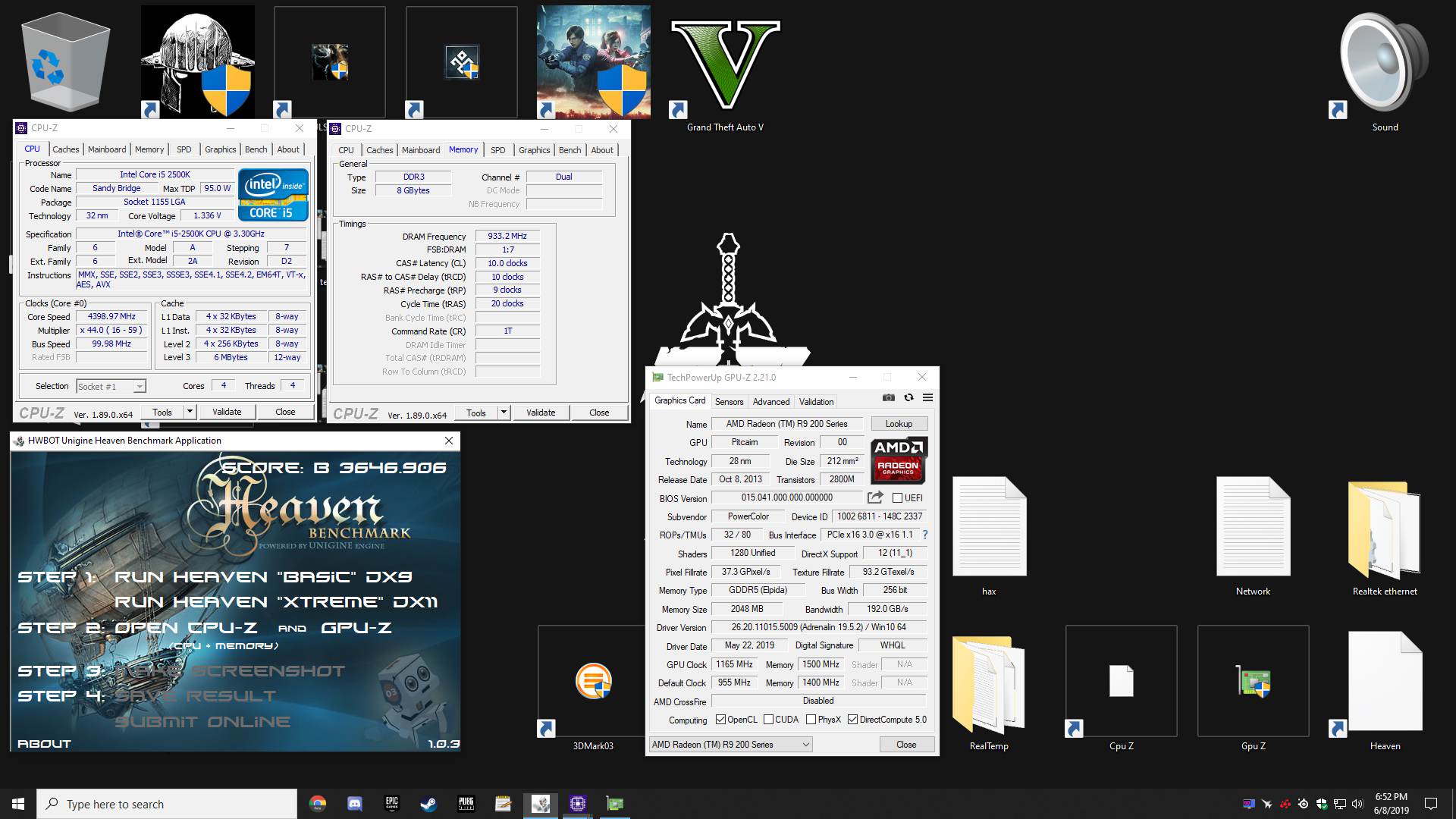Toggle the CUDA checkbox
This screenshot has width=1456, height=819.
tap(768, 720)
